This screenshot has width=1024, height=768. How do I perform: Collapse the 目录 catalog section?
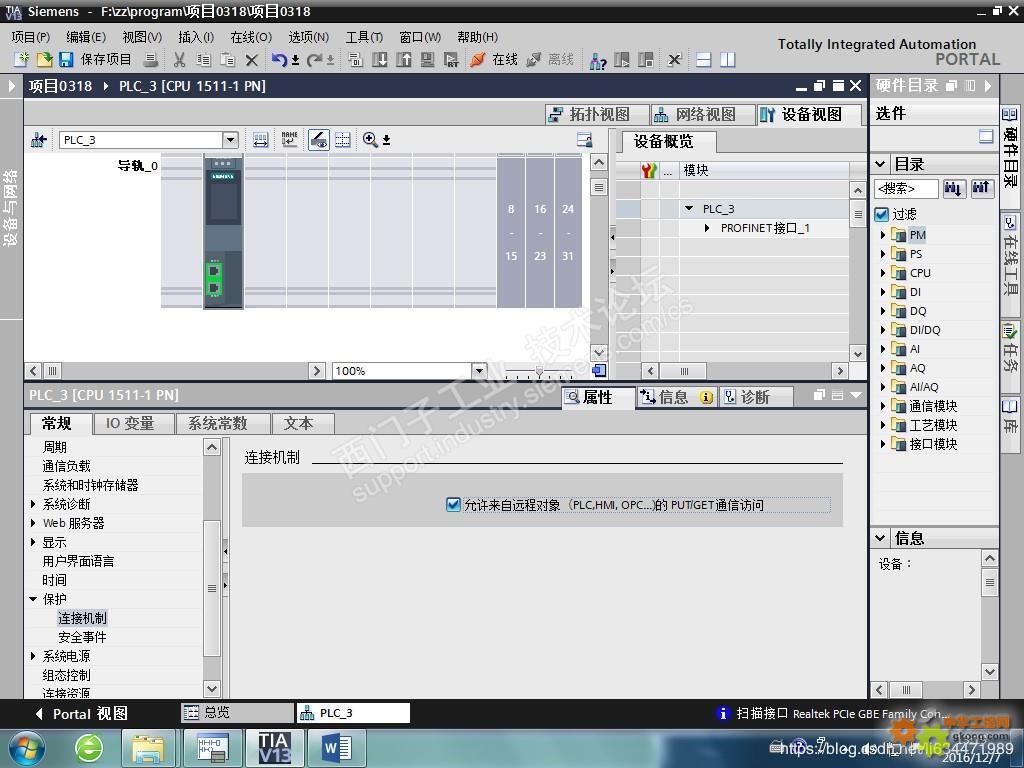click(880, 164)
